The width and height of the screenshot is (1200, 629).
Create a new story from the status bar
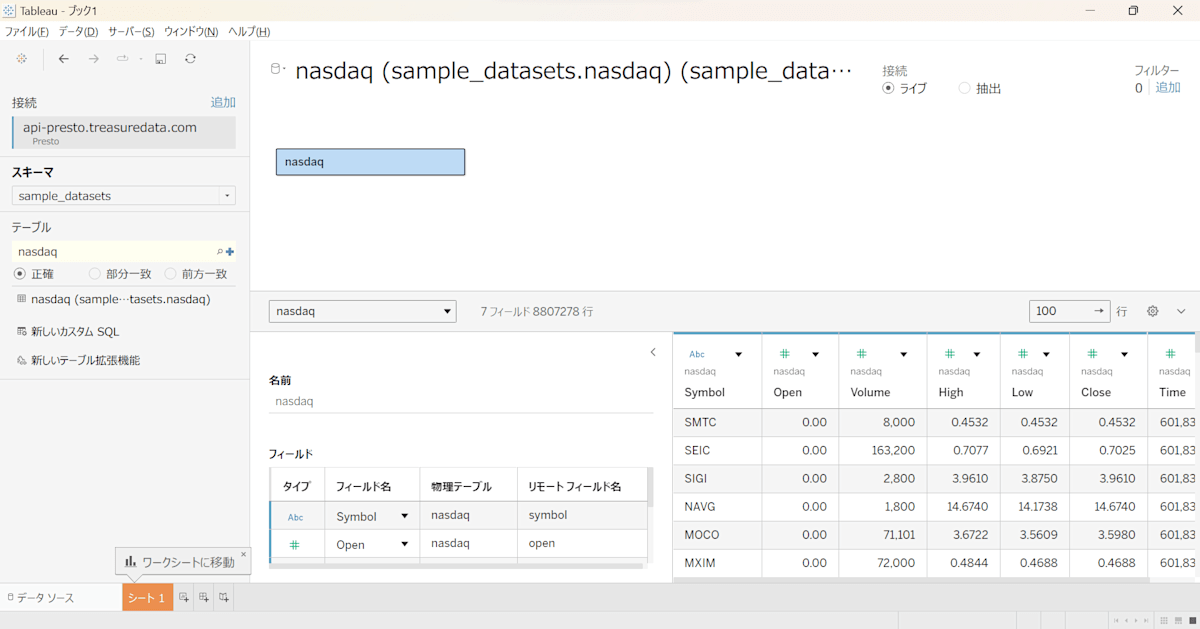222,596
